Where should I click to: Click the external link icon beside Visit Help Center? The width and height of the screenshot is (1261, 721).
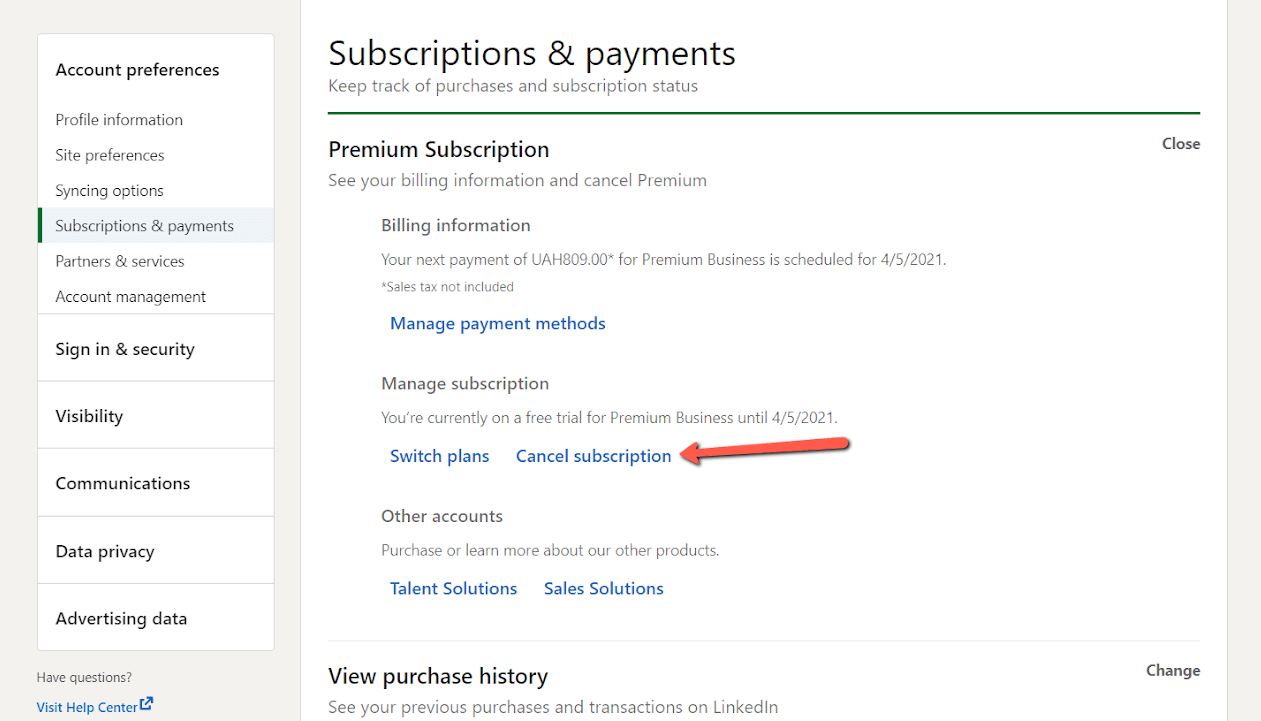(x=147, y=704)
